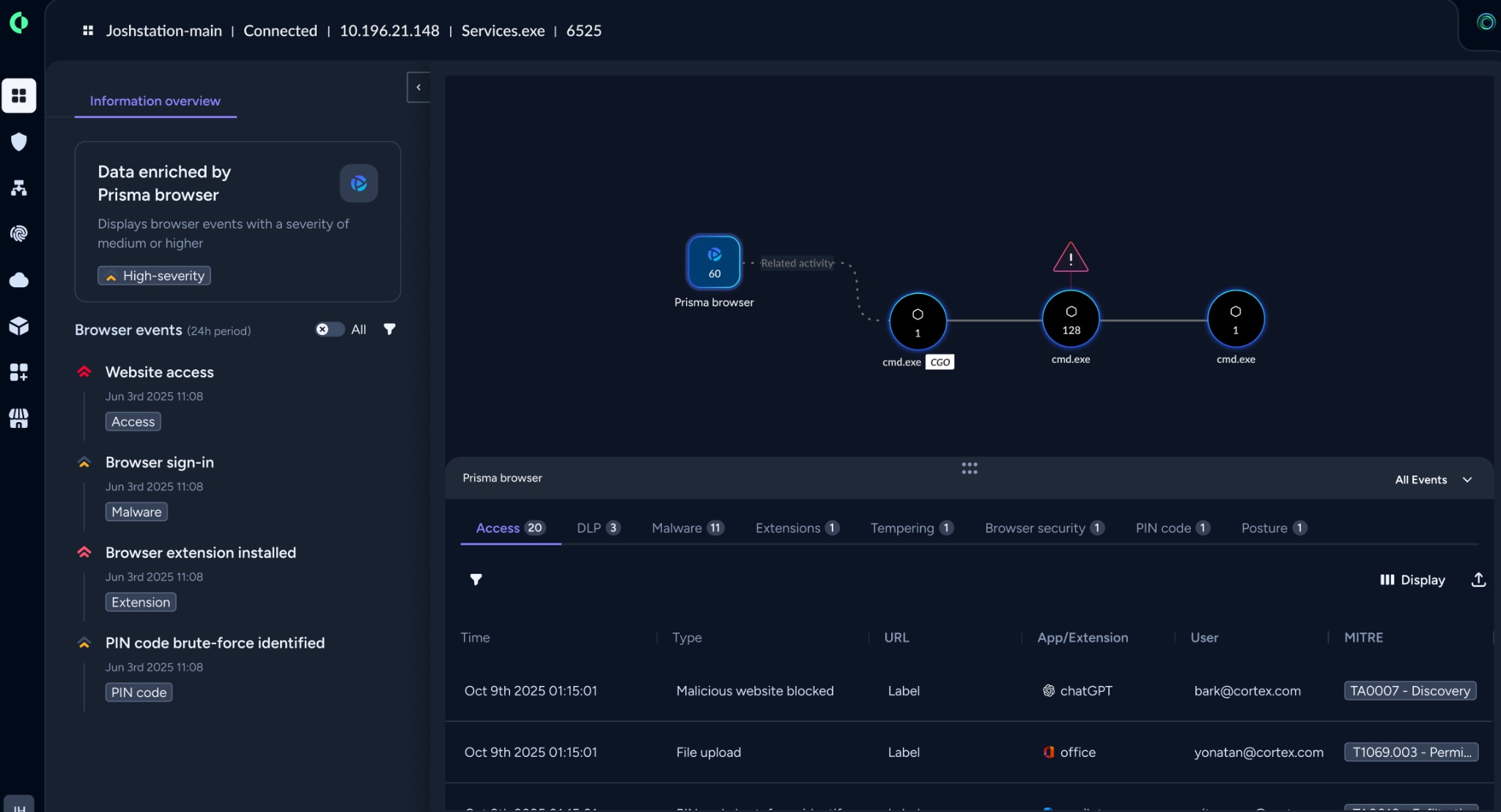
Task: Open the Display columns button
Action: point(1412,580)
